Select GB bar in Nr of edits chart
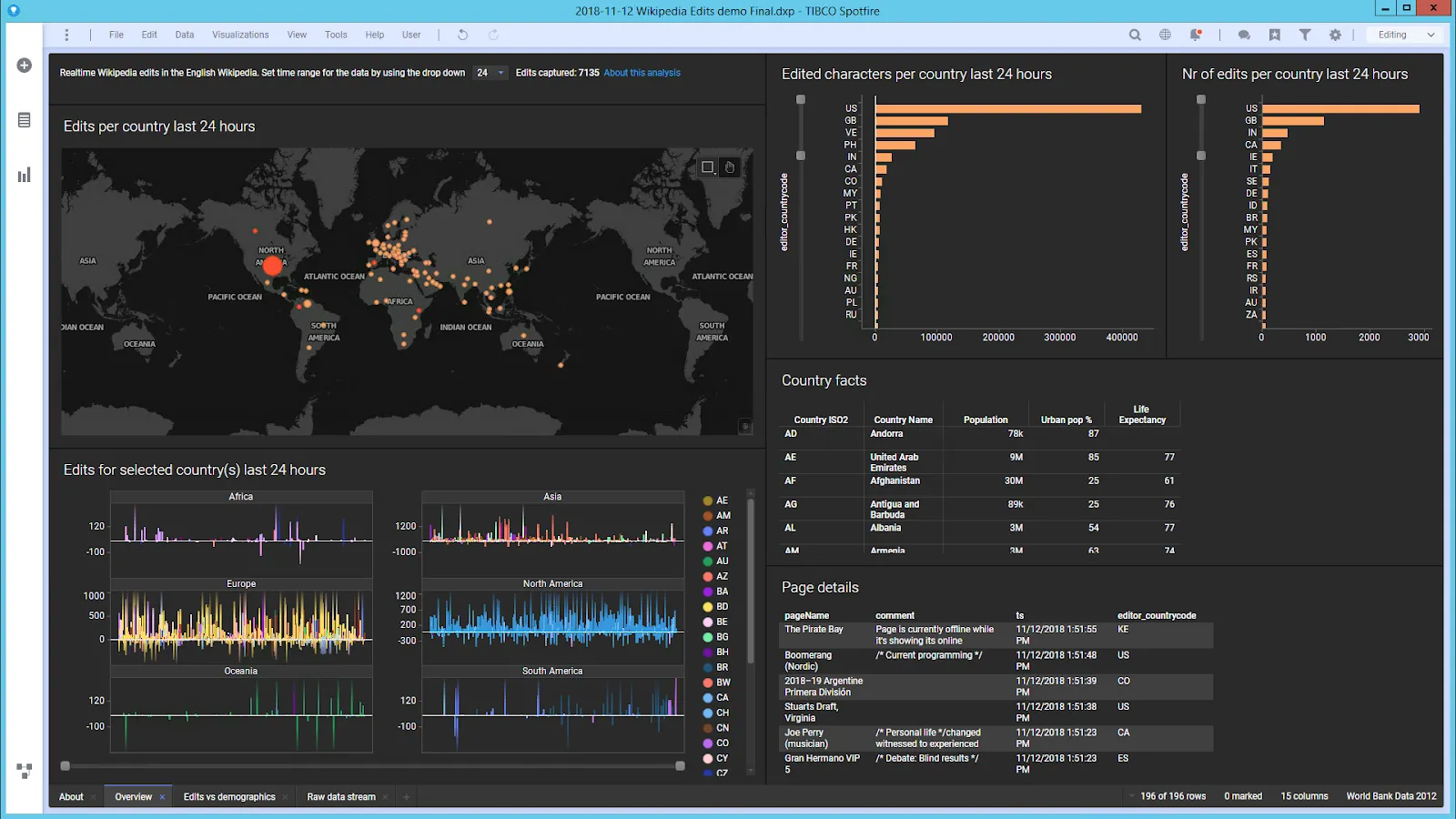The width and height of the screenshot is (1456, 819). coord(1293,121)
